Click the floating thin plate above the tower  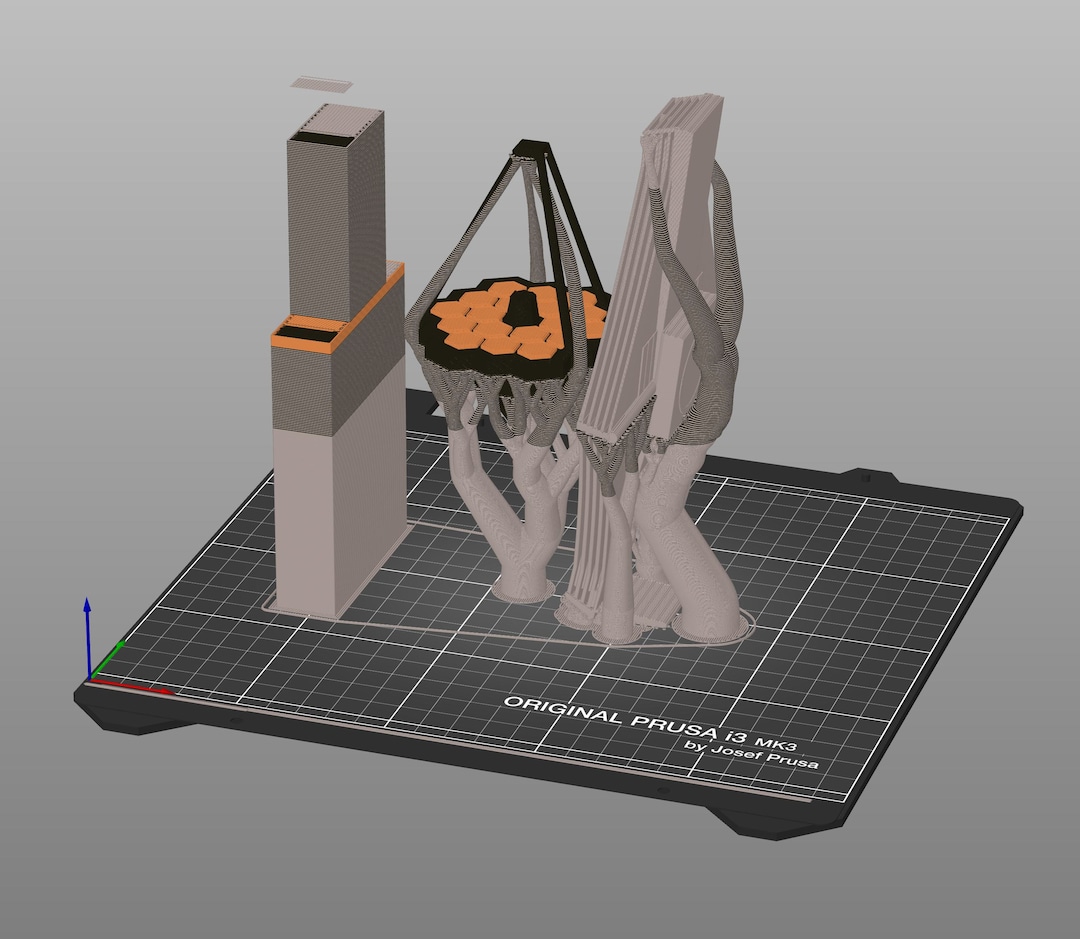tap(320, 82)
